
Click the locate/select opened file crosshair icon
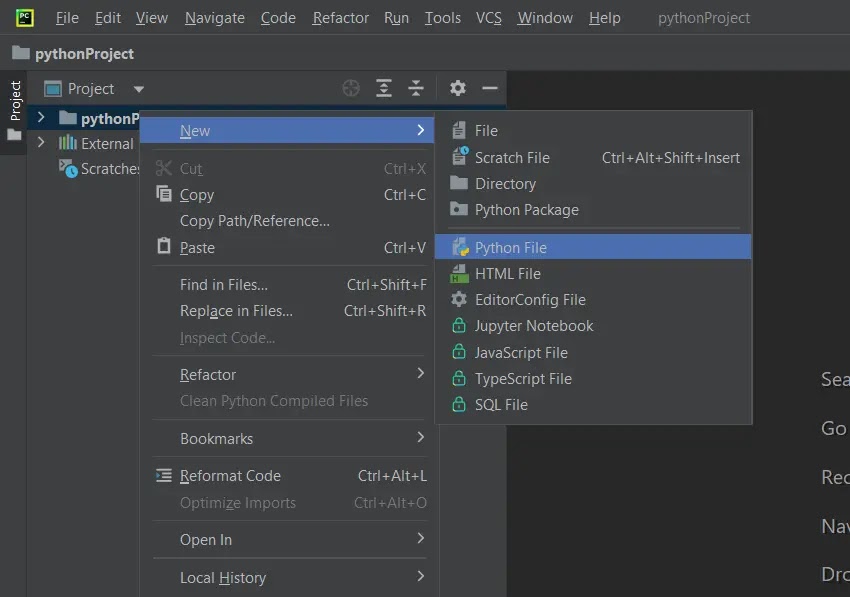pos(351,88)
